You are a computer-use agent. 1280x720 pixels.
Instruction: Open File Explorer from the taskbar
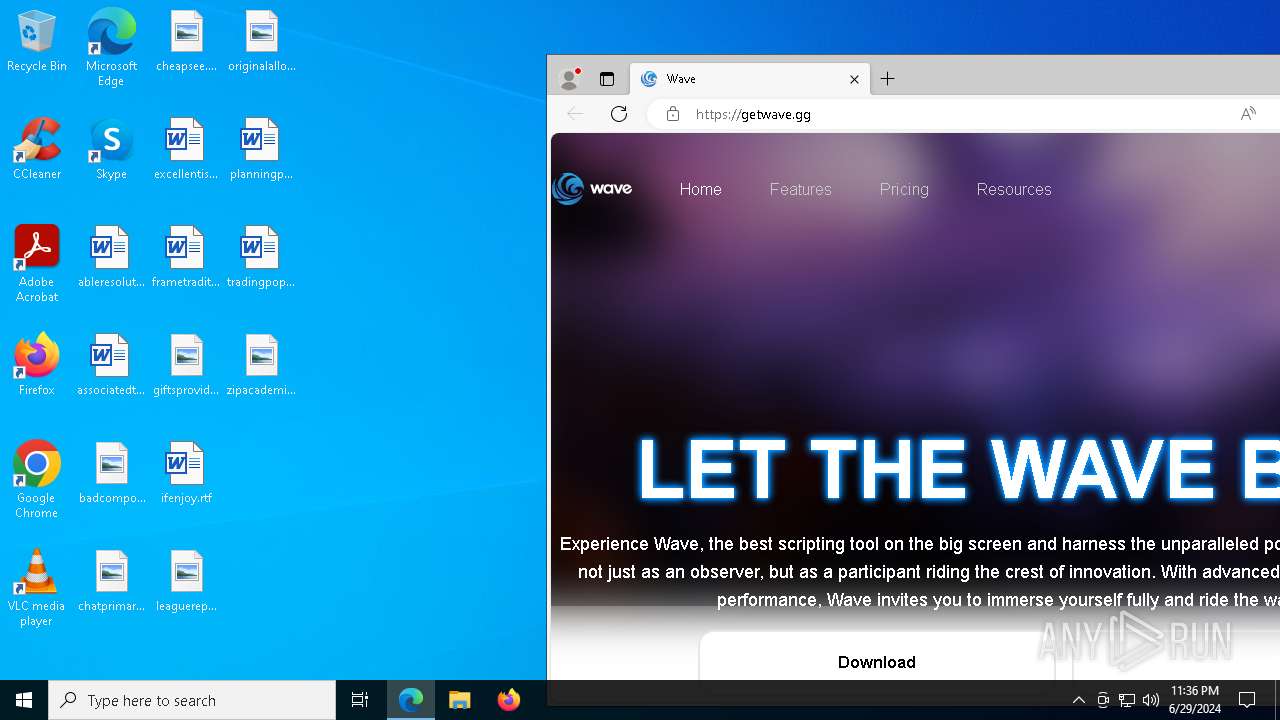(460, 700)
